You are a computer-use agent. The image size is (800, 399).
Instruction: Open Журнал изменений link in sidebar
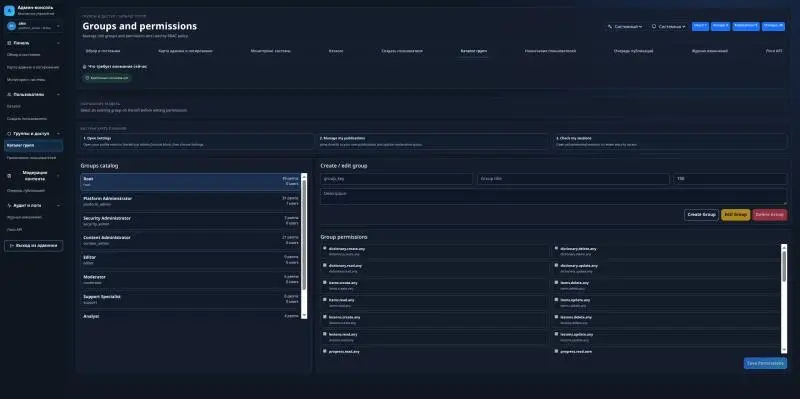tap(24, 217)
